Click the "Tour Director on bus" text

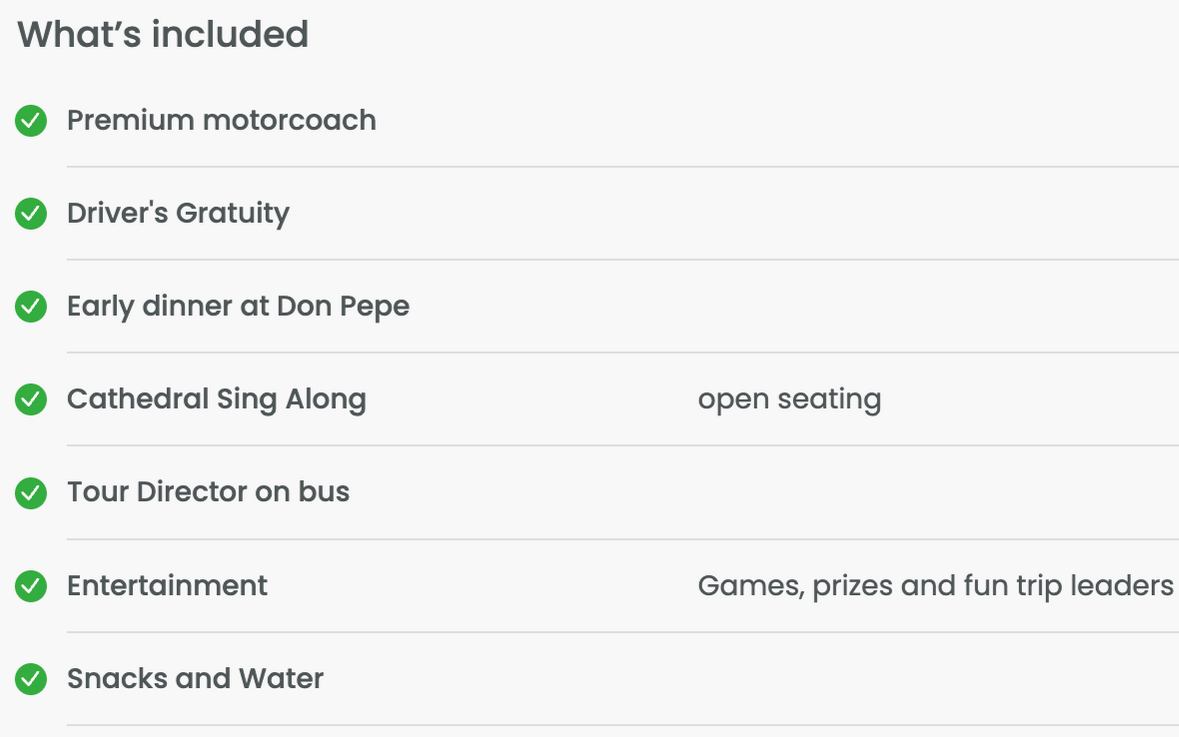(x=208, y=492)
